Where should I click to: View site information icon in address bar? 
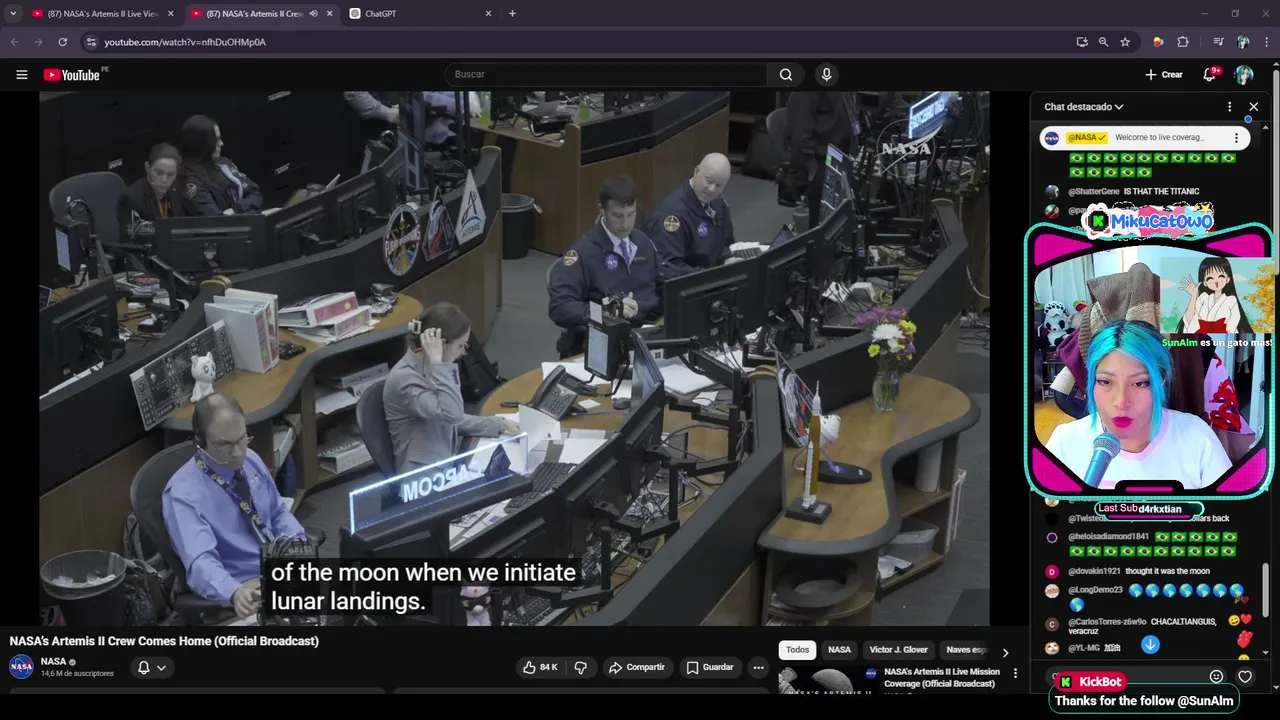pyautogui.click(x=91, y=42)
